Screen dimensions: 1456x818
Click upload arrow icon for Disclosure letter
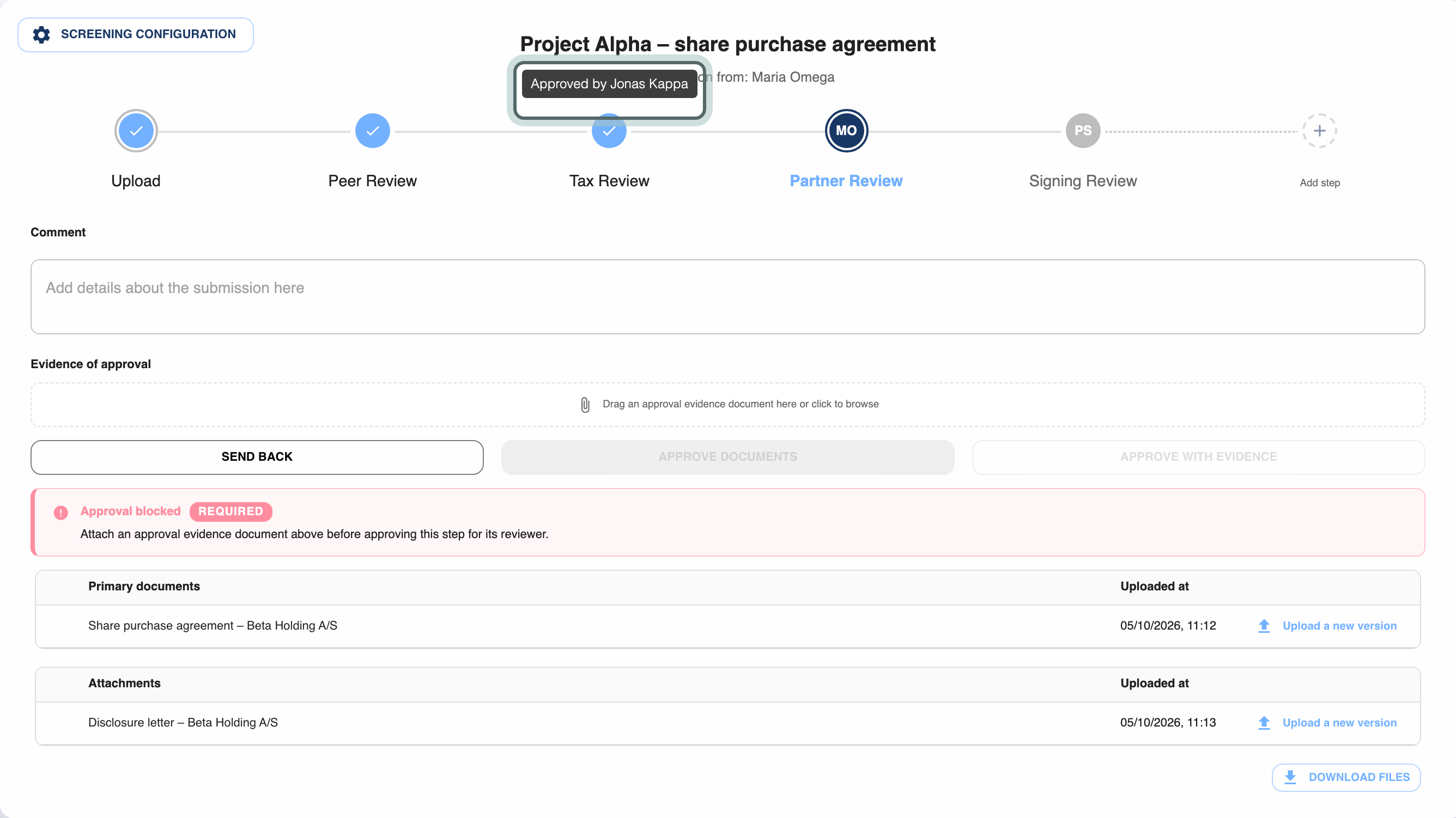click(1264, 723)
